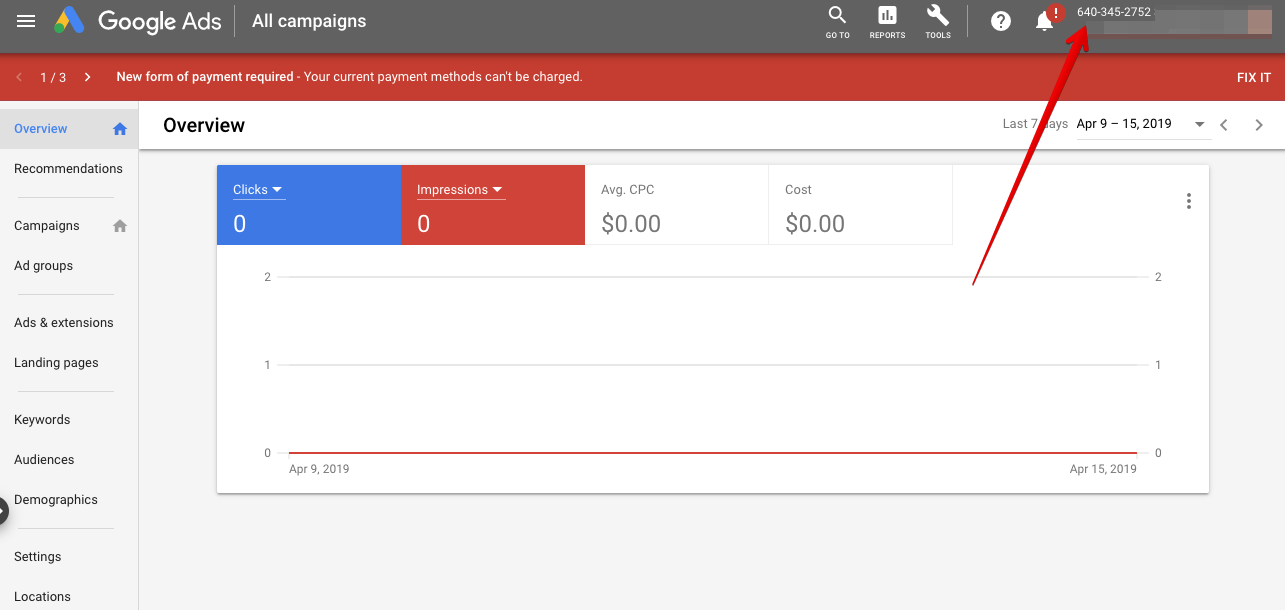The height and width of the screenshot is (610, 1285).
Task: Expand the collapsed side panel arrow
Action: (x=3, y=511)
